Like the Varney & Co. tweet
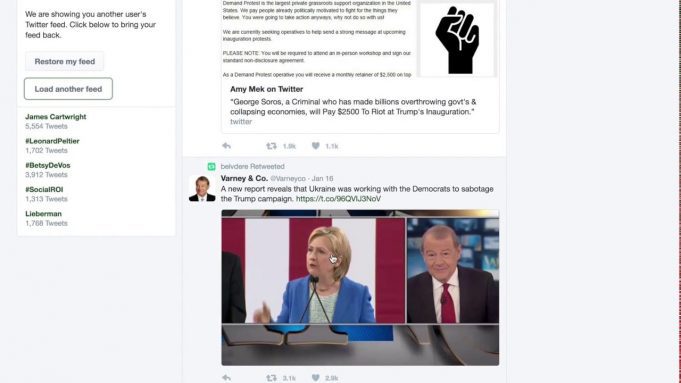681x383 pixels. point(316,378)
